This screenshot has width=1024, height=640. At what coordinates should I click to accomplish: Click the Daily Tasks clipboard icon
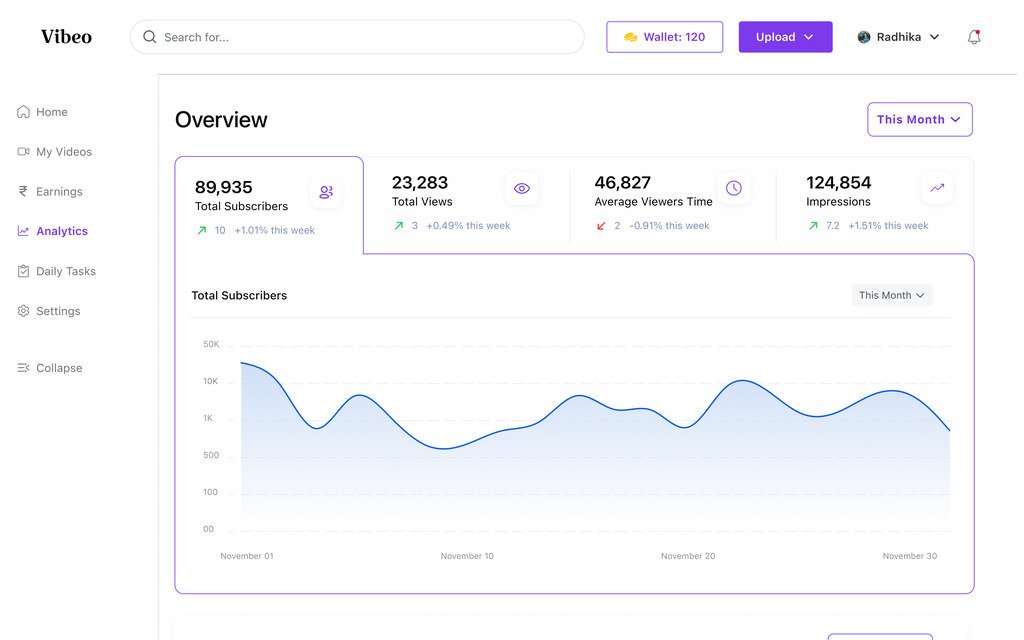click(x=23, y=271)
